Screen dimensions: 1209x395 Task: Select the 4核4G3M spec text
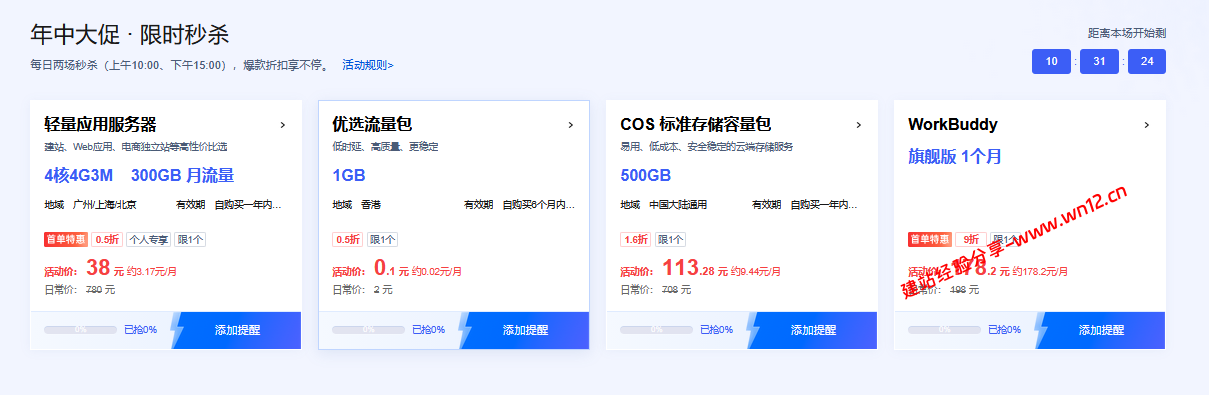pos(78,176)
